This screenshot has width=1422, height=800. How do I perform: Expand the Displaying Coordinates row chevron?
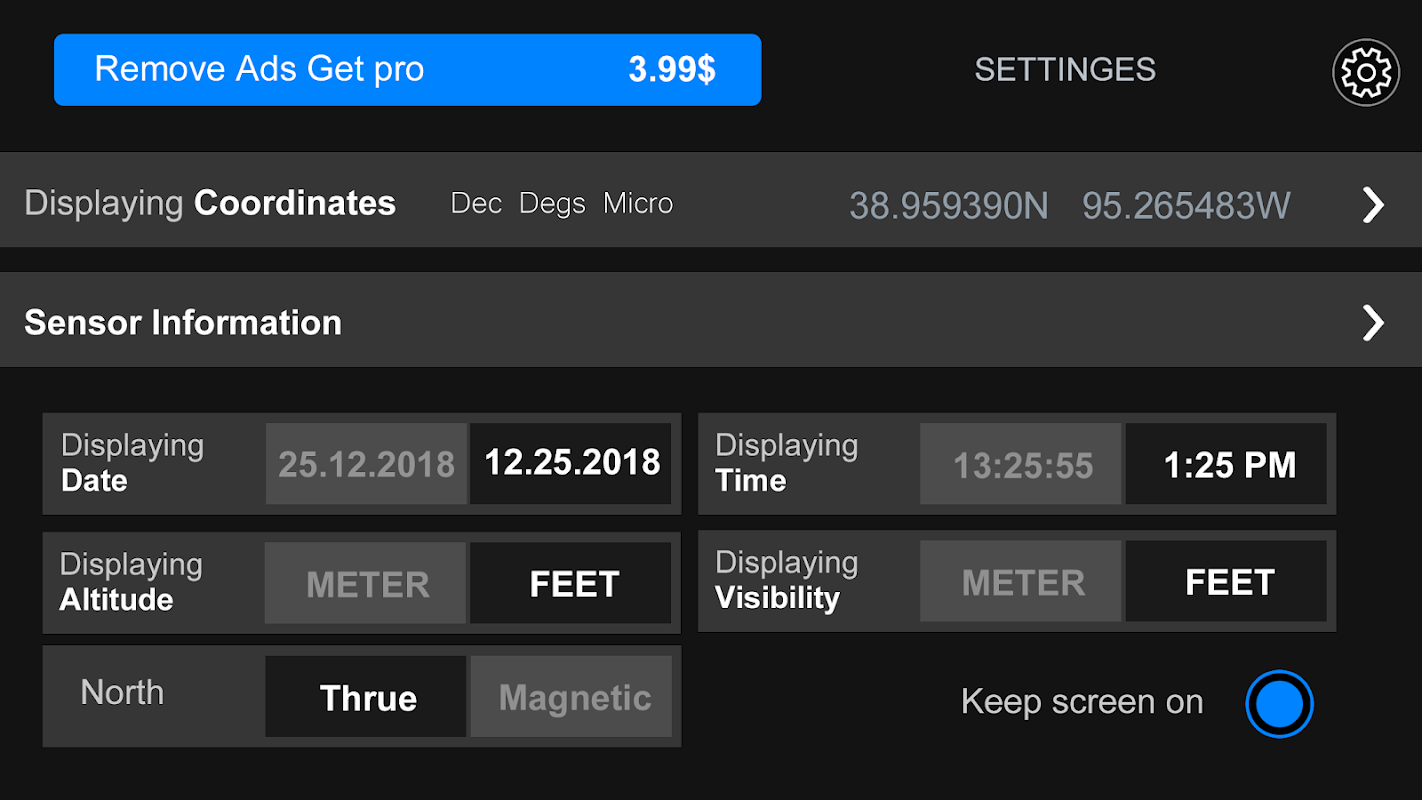(x=1373, y=204)
